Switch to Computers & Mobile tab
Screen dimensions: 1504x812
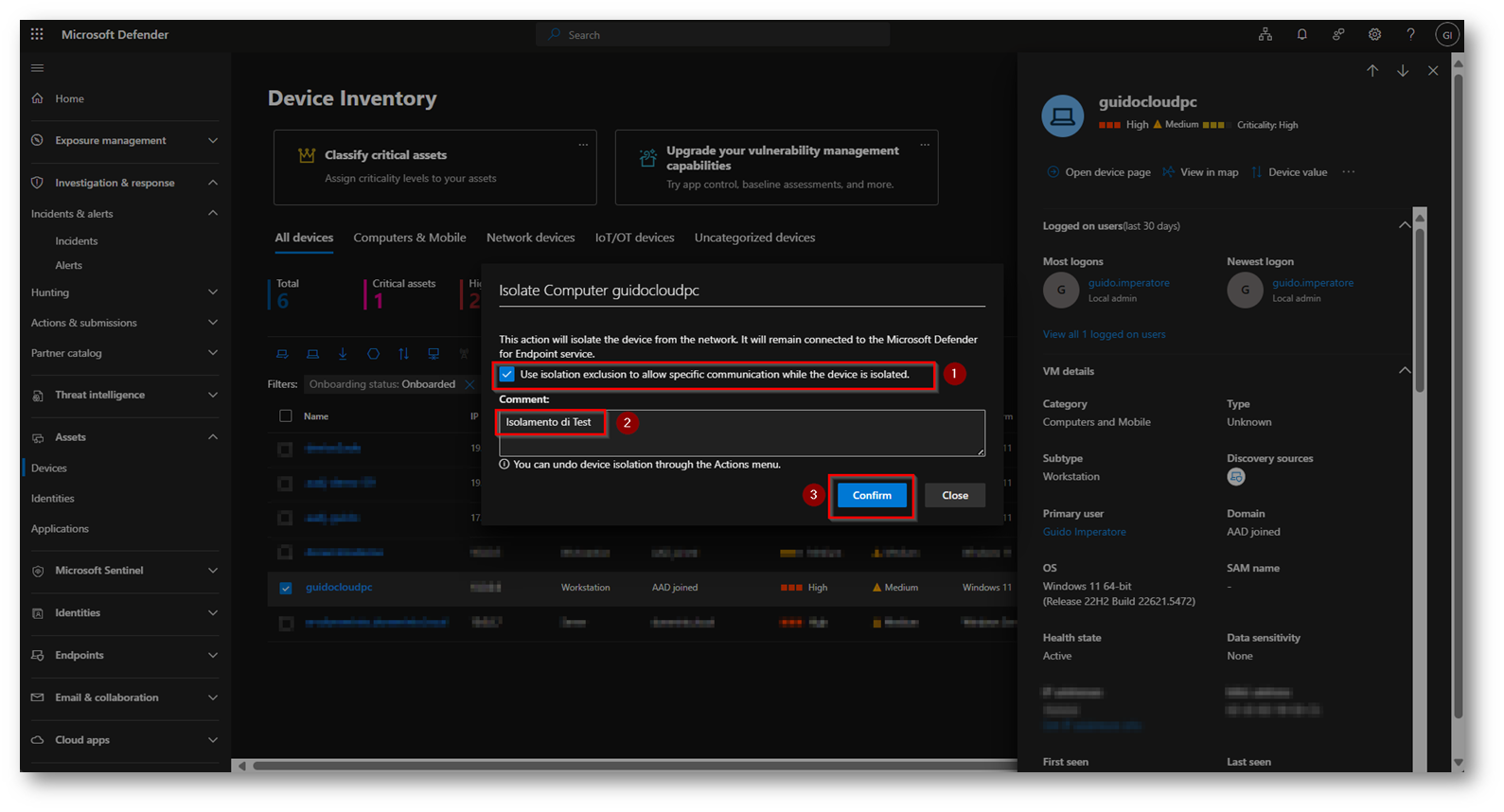[409, 238]
